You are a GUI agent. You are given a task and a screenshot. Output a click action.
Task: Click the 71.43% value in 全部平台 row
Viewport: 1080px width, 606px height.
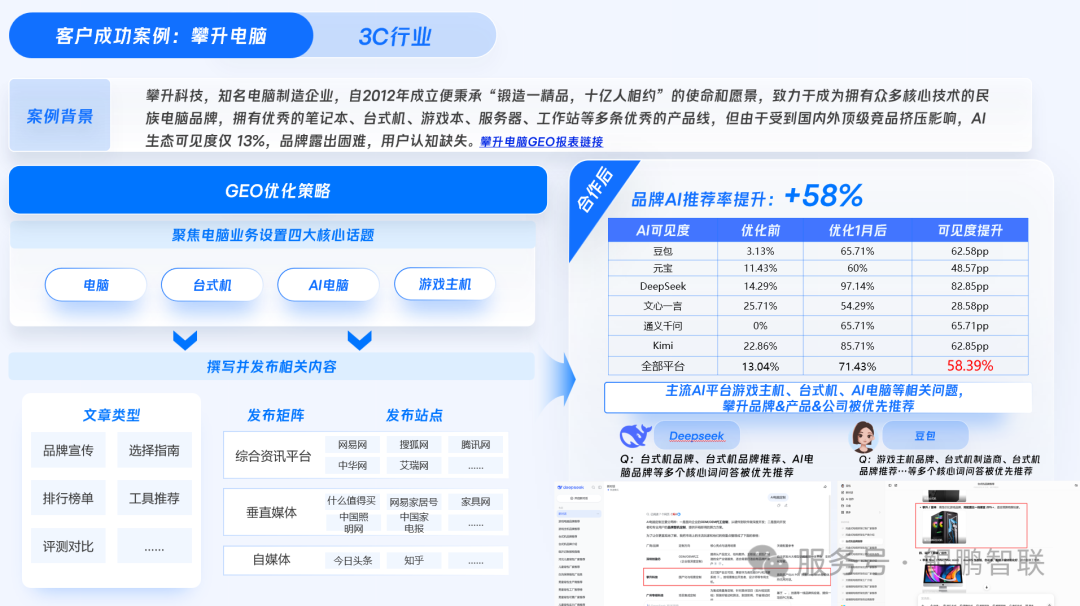click(858, 366)
